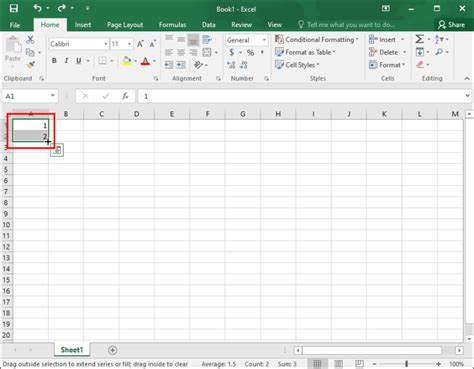Switch to the Review tab
474x369 pixels.
click(241, 25)
